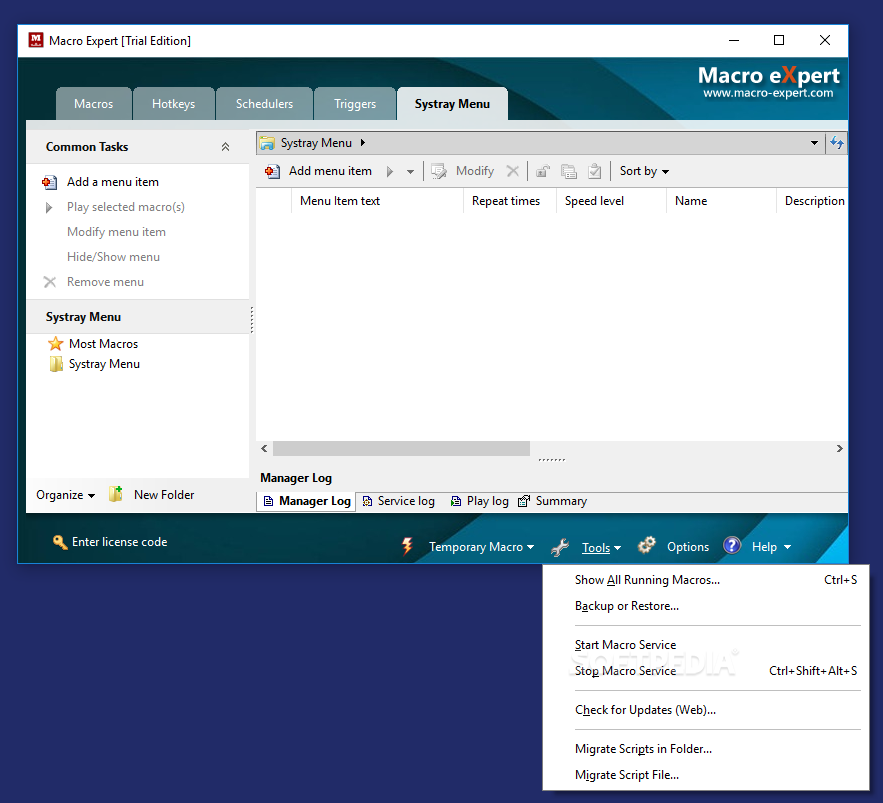The image size is (883, 803).
Task: Click the Modify toolbar icon
Action: pos(439,171)
